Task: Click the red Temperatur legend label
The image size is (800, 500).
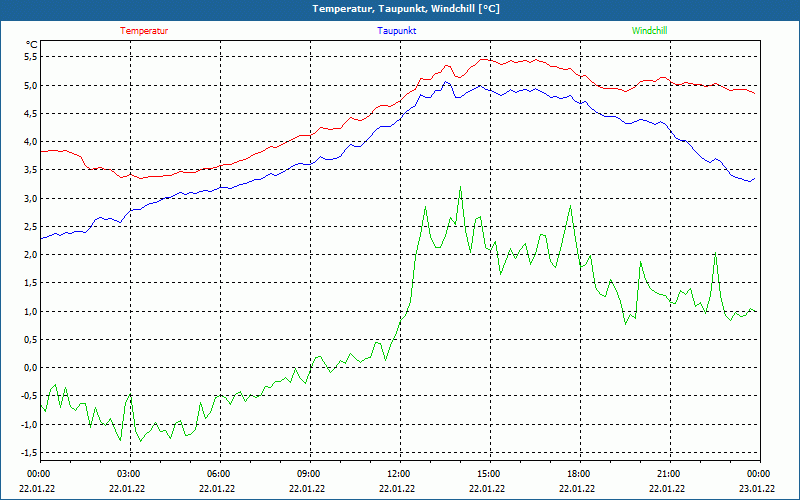Action: pyautogui.click(x=144, y=31)
